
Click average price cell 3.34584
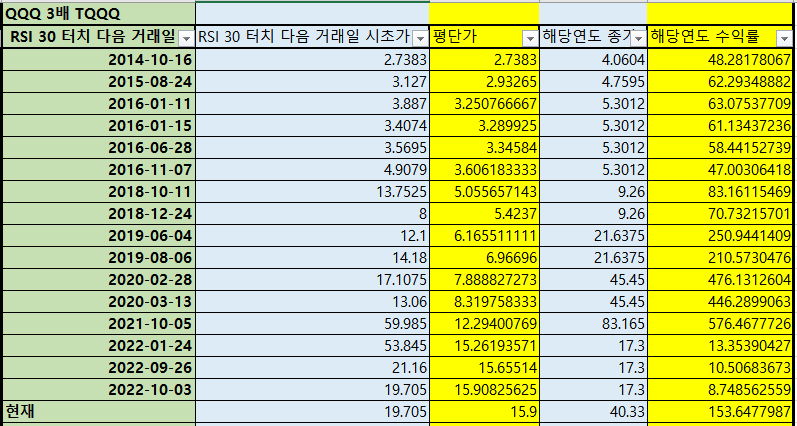[484, 147]
